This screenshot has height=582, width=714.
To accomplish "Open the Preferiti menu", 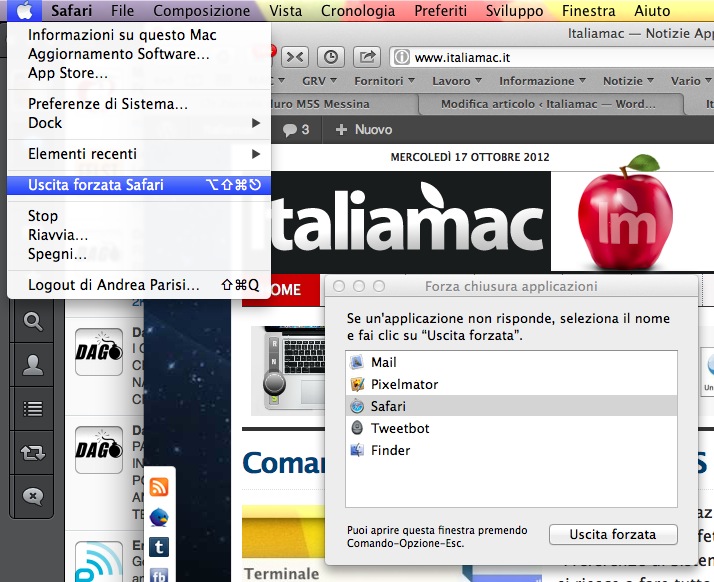I will pos(440,10).
